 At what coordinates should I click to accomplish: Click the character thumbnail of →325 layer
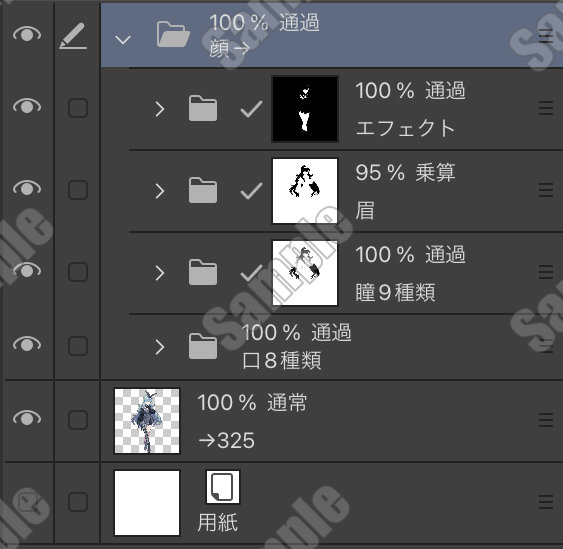click(x=147, y=421)
